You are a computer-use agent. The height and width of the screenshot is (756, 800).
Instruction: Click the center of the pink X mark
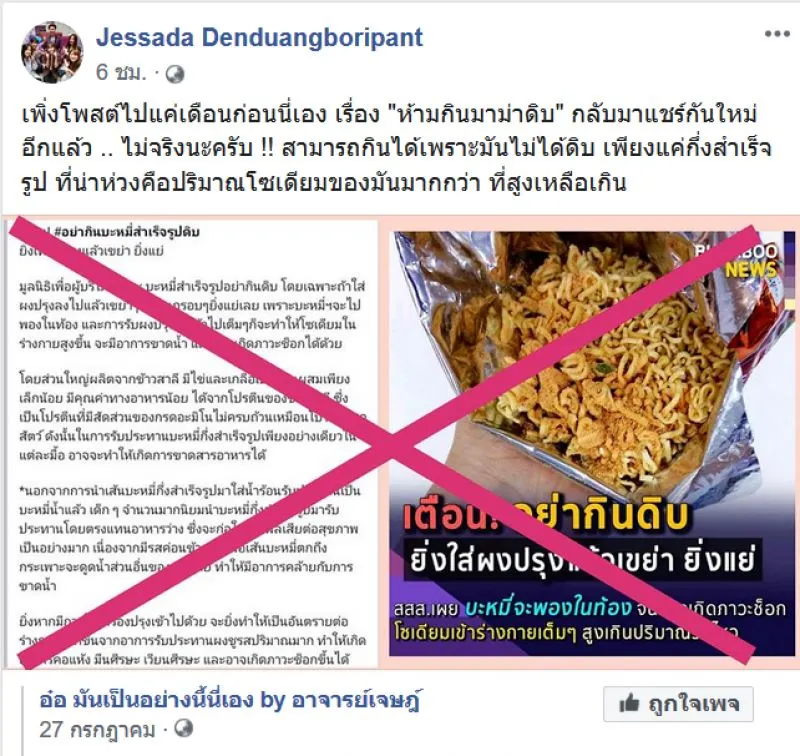pos(393,444)
